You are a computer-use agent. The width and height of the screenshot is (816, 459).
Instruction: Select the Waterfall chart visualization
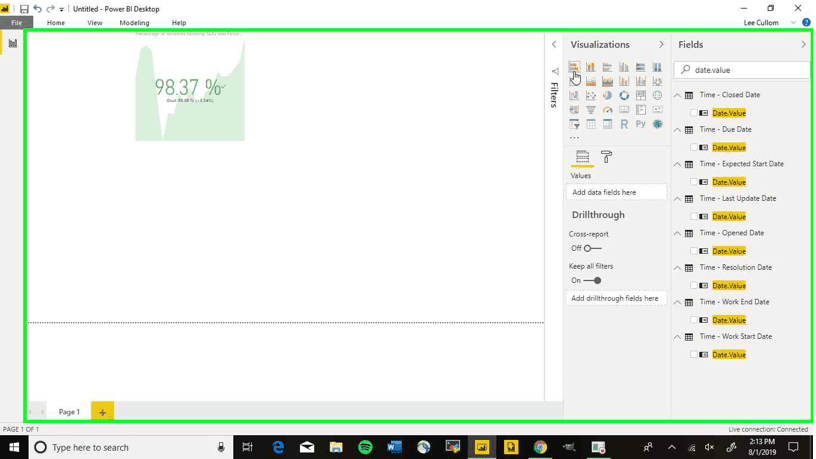pos(573,95)
